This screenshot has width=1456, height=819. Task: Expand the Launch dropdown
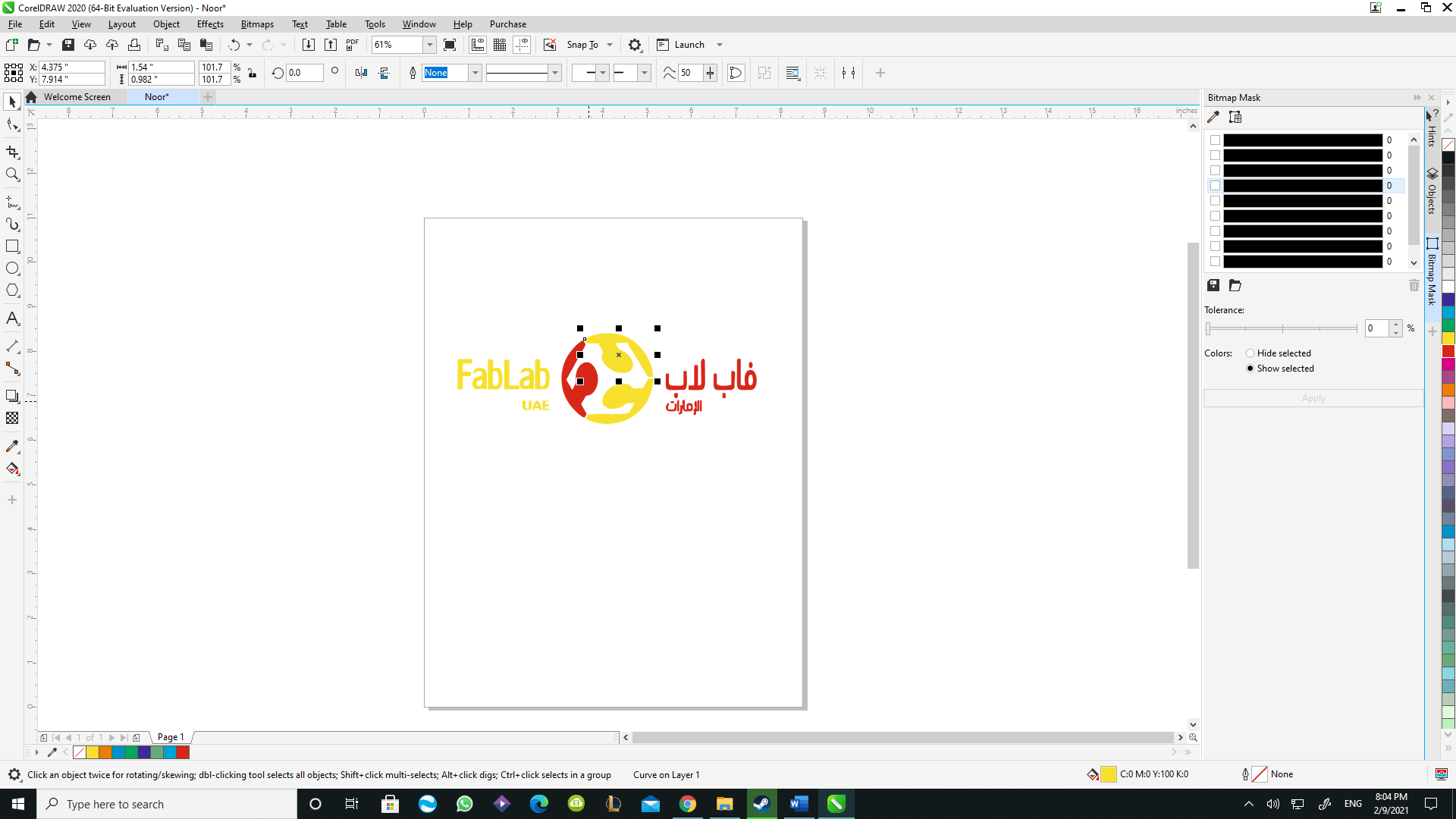point(720,45)
